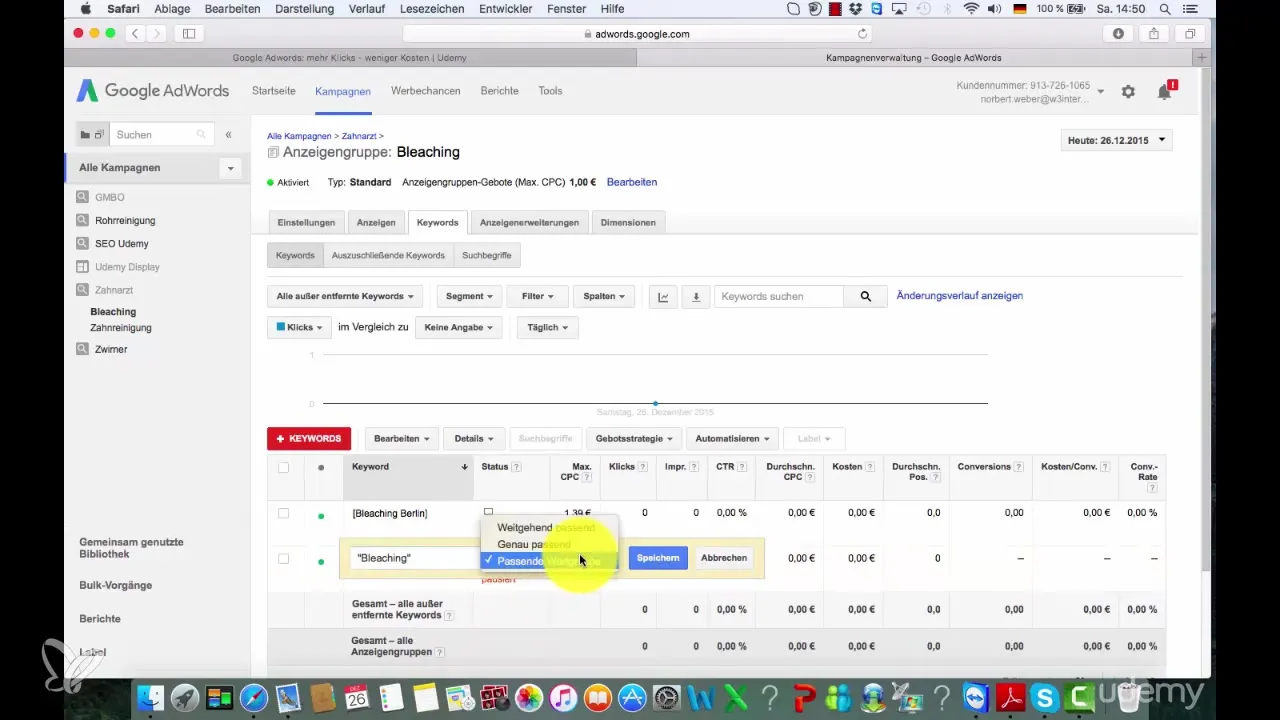This screenshot has width=1280, height=720.
Task: Click the Status column help icon
Action: click(x=516, y=467)
